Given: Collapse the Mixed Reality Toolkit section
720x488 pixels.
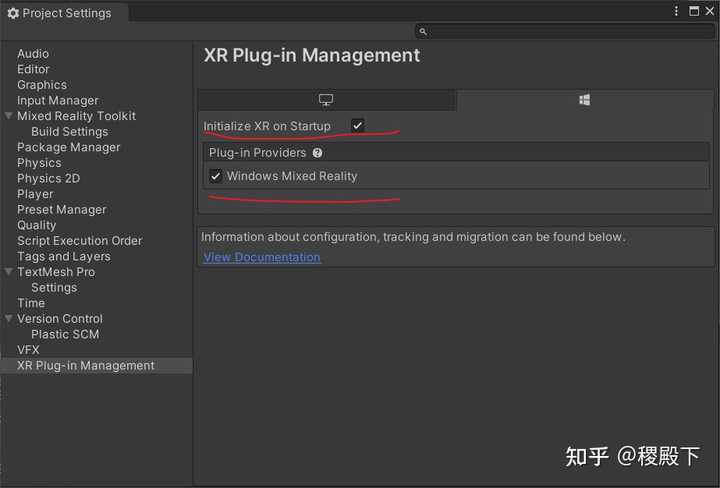Looking at the screenshot, I should coord(8,116).
